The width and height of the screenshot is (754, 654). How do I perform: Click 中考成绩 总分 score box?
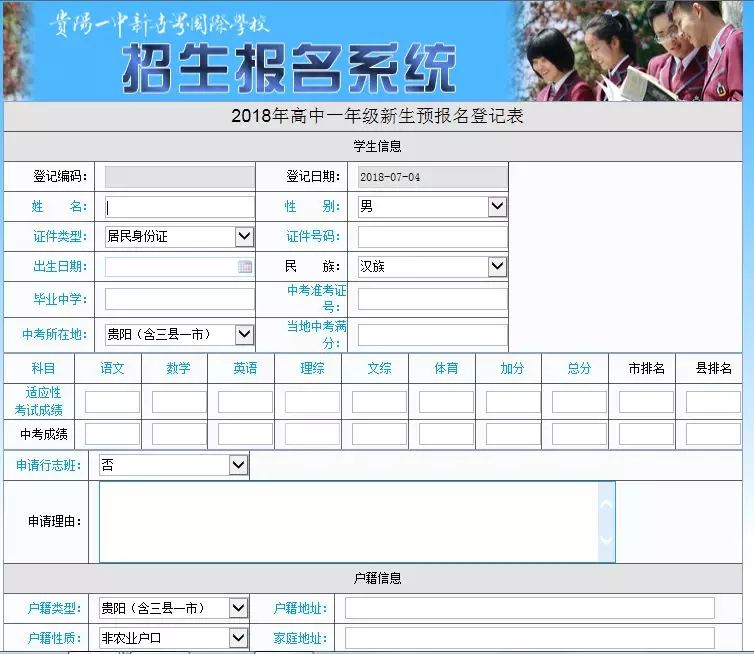click(x=579, y=434)
